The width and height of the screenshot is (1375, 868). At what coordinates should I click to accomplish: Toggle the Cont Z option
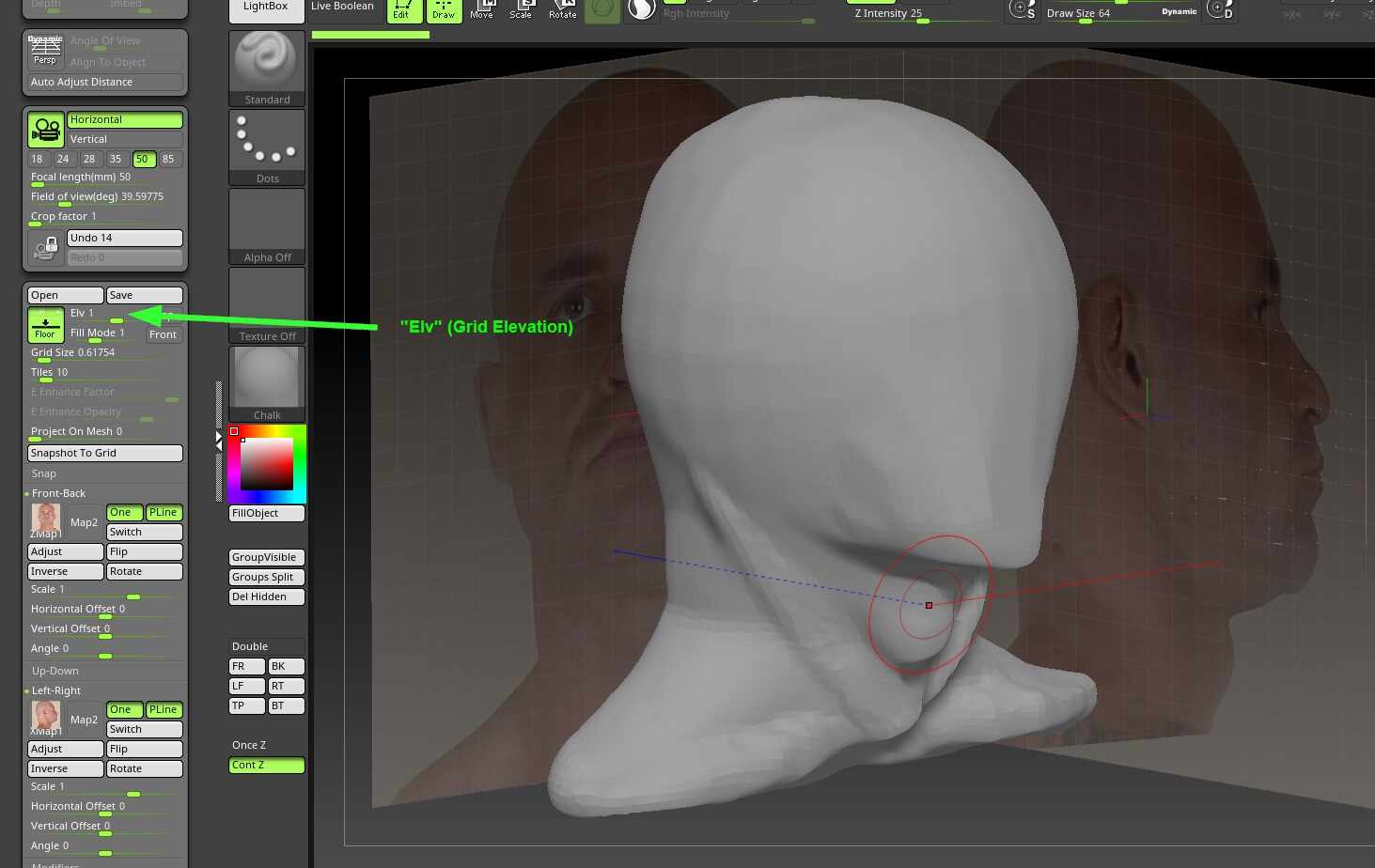(x=267, y=765)
